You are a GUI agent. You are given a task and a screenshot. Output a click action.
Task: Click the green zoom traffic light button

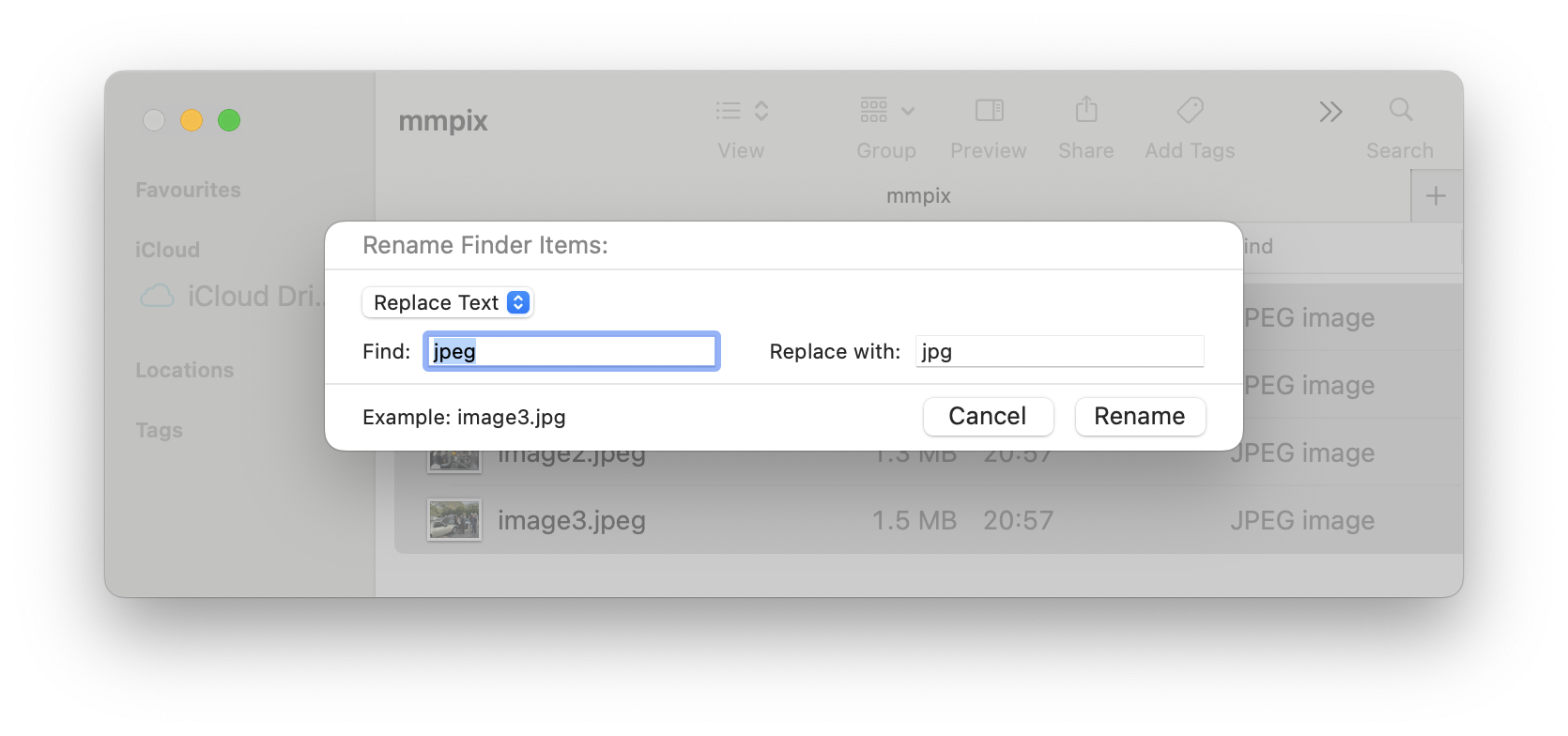(229, 120)
